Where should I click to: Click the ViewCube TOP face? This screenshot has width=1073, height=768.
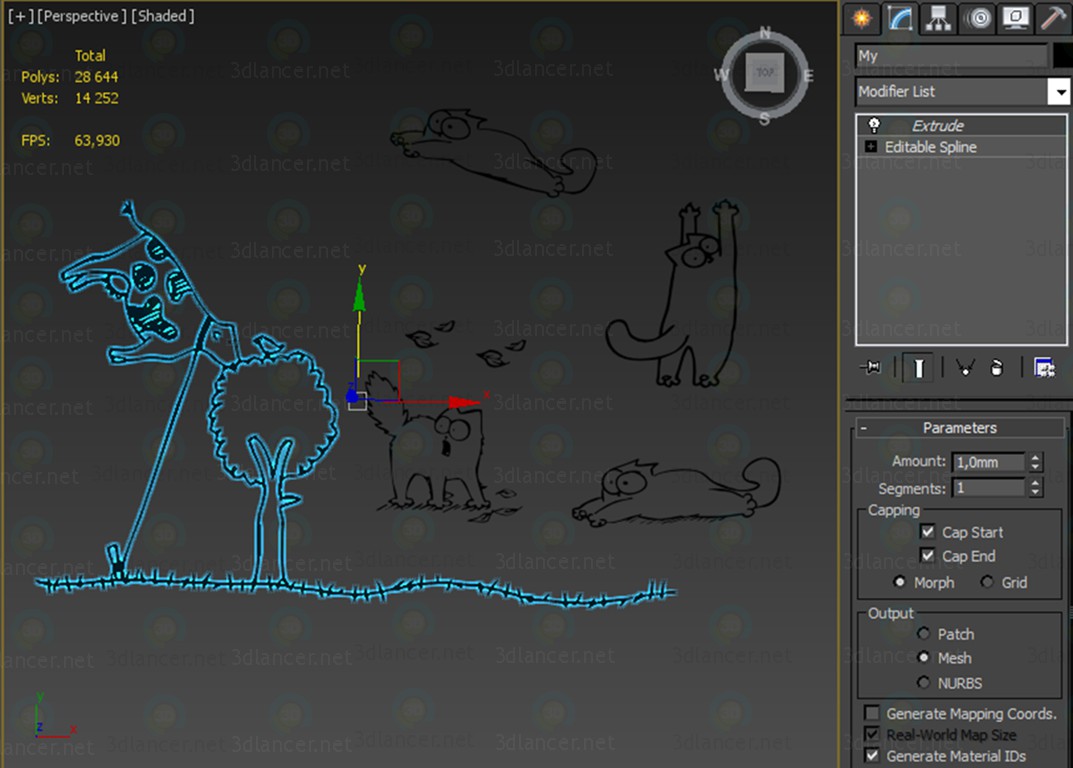(x=764, y=73)
